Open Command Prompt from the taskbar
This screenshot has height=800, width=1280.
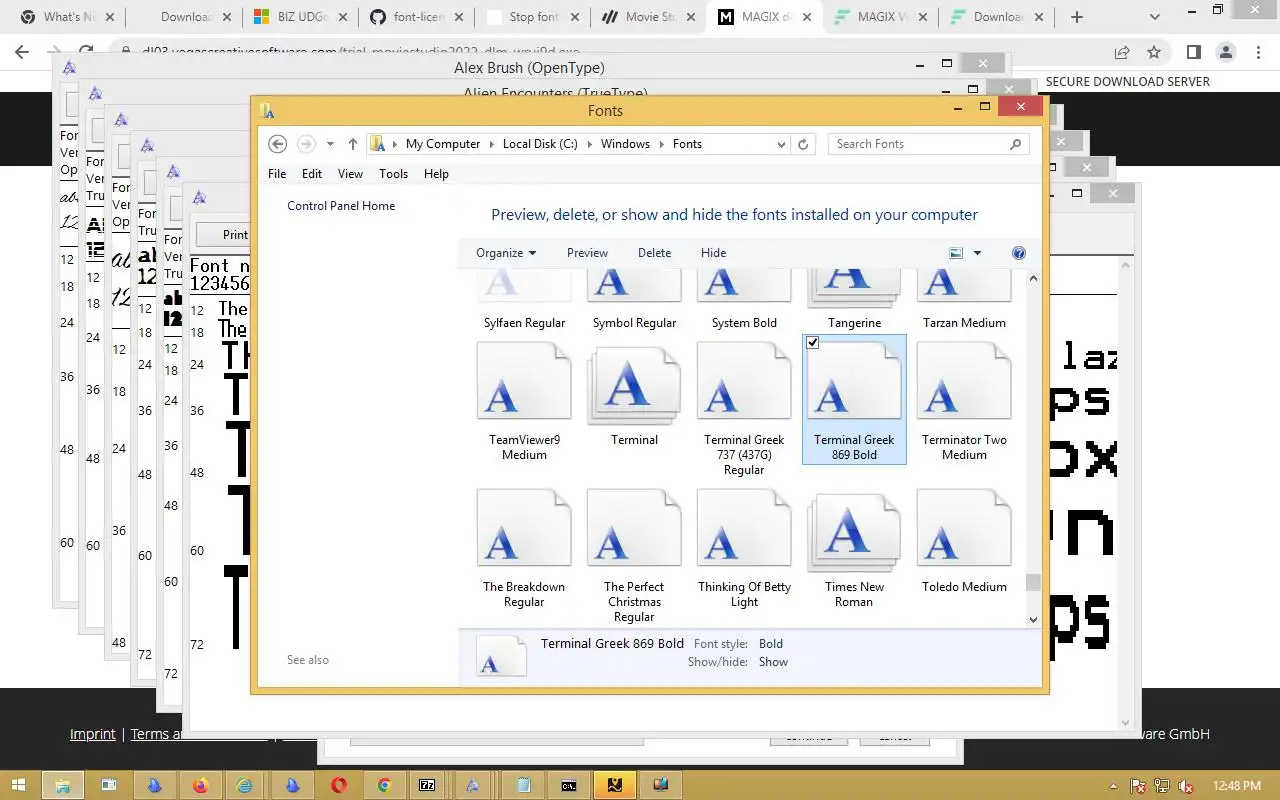568,785
